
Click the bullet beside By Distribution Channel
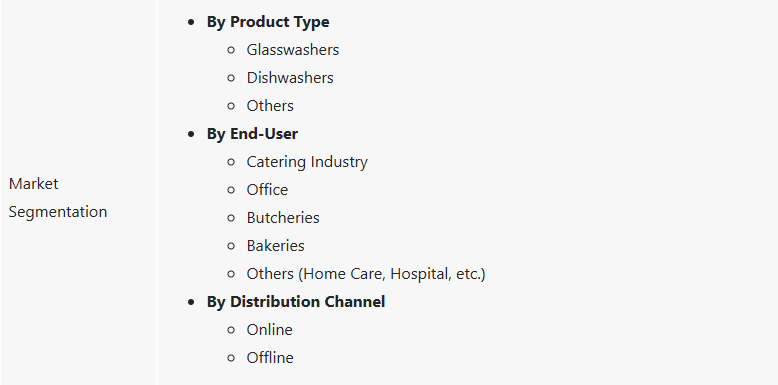[192, 302]
